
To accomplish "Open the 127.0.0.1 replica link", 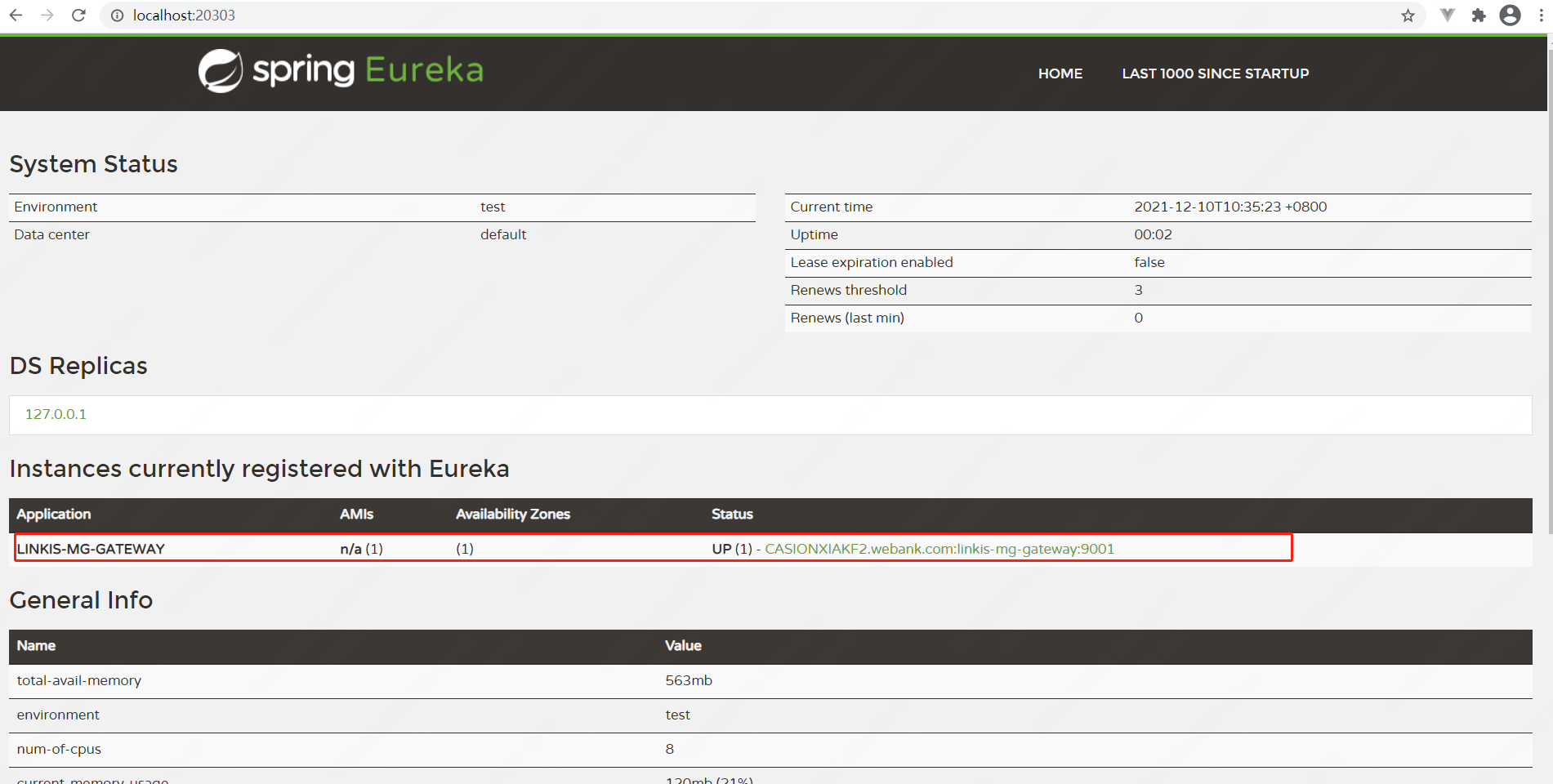I will (56, 414).
